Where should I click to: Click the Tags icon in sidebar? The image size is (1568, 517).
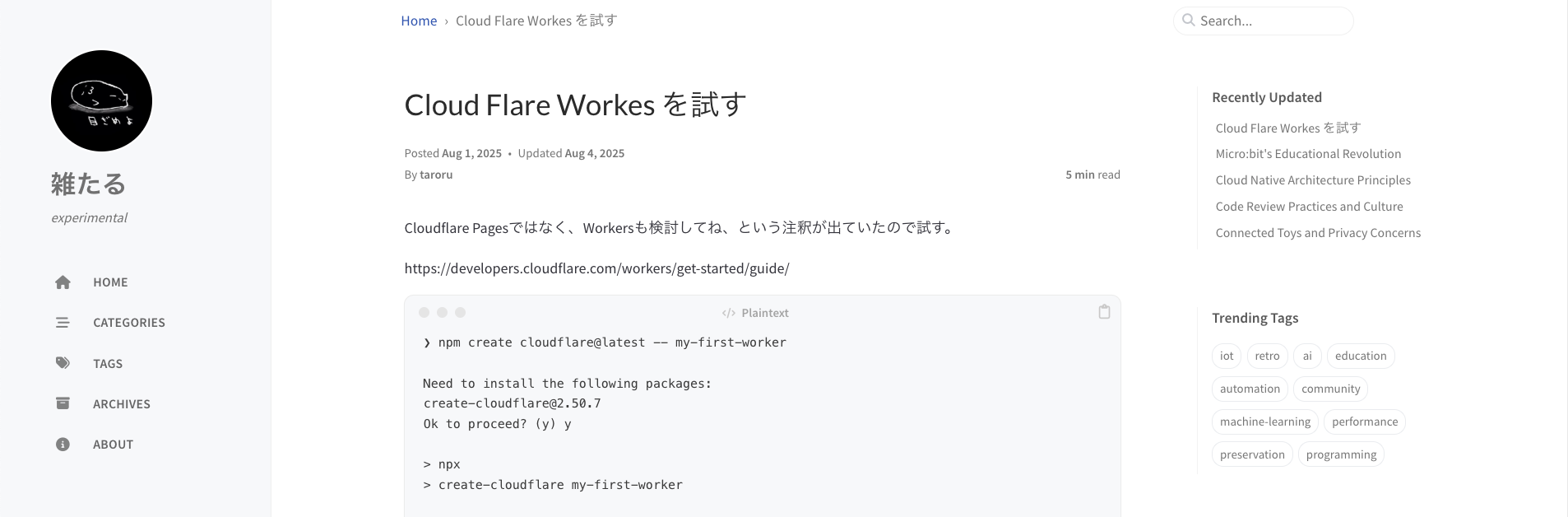pyautogui.click(x=63, y=363)
